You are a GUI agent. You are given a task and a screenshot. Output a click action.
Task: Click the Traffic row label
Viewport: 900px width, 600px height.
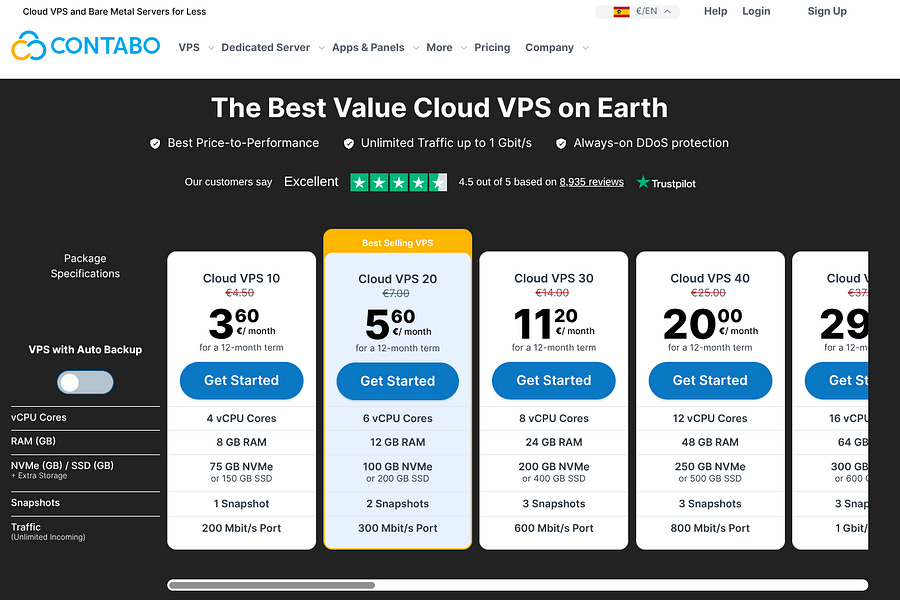[26, 527]
